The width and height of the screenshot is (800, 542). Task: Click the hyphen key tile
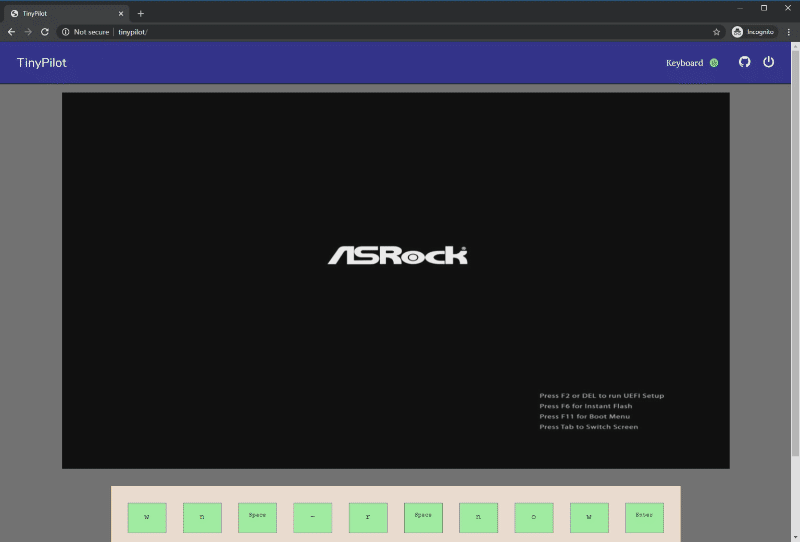point(312,517)
